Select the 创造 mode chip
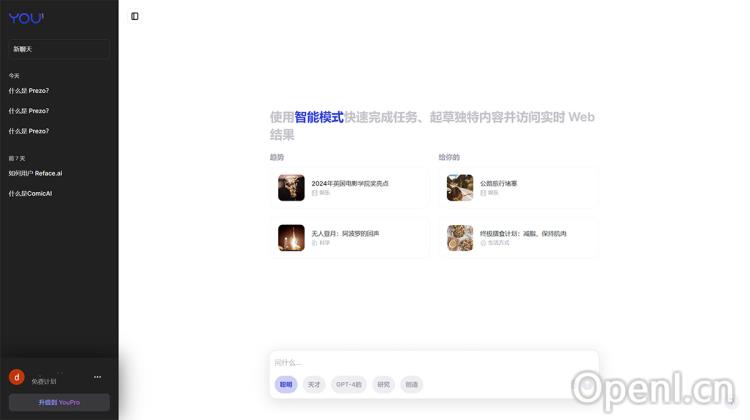The height and width of the screenshot is (420, 750). (x=412, y=384)
